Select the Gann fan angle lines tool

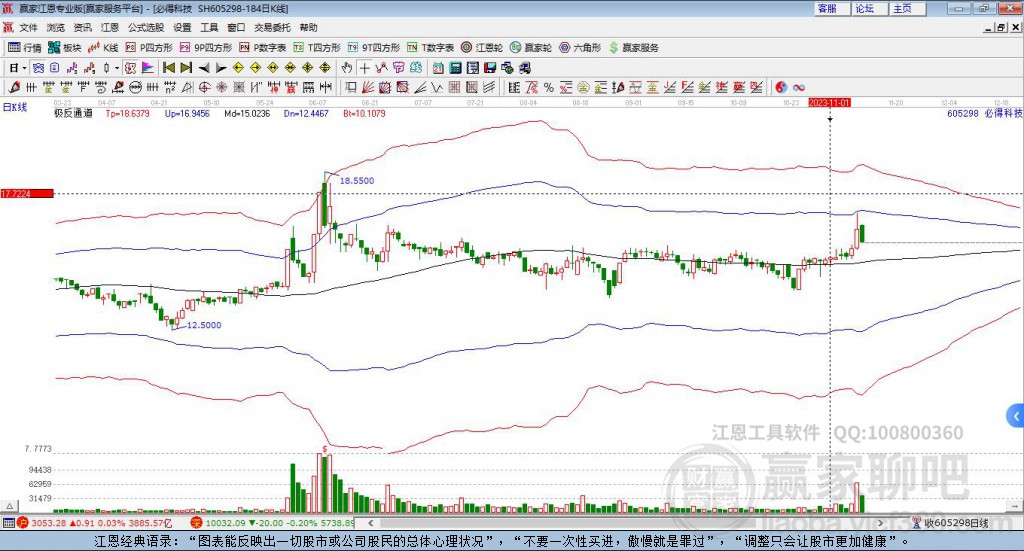[x=368, y=87]
